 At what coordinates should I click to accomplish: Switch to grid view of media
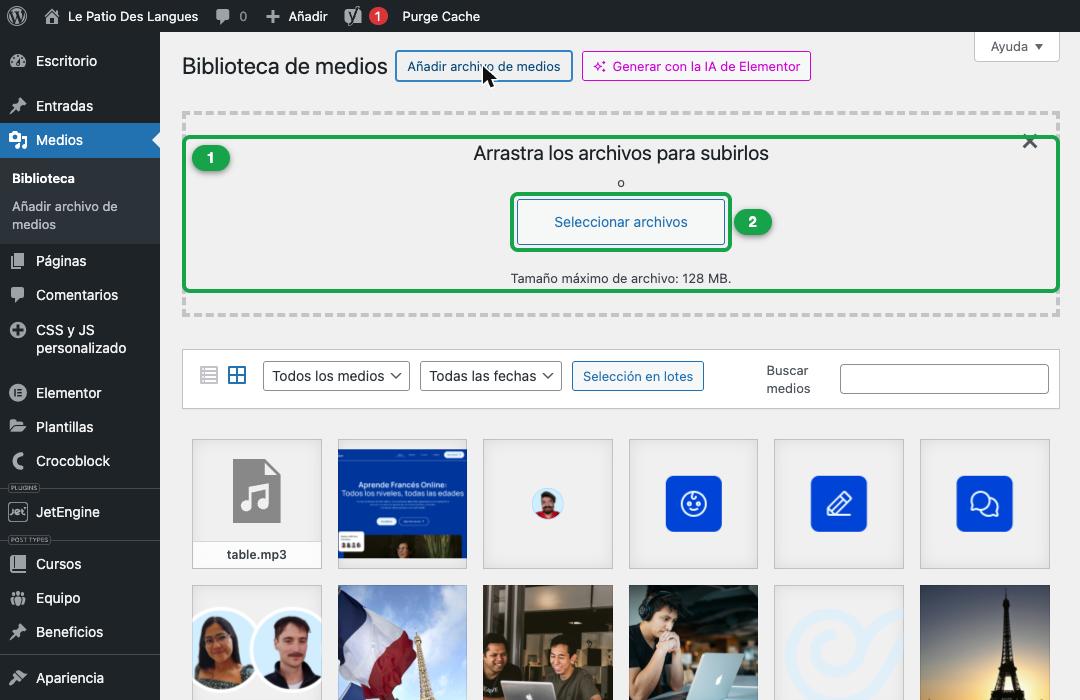(x=237, y=375)
